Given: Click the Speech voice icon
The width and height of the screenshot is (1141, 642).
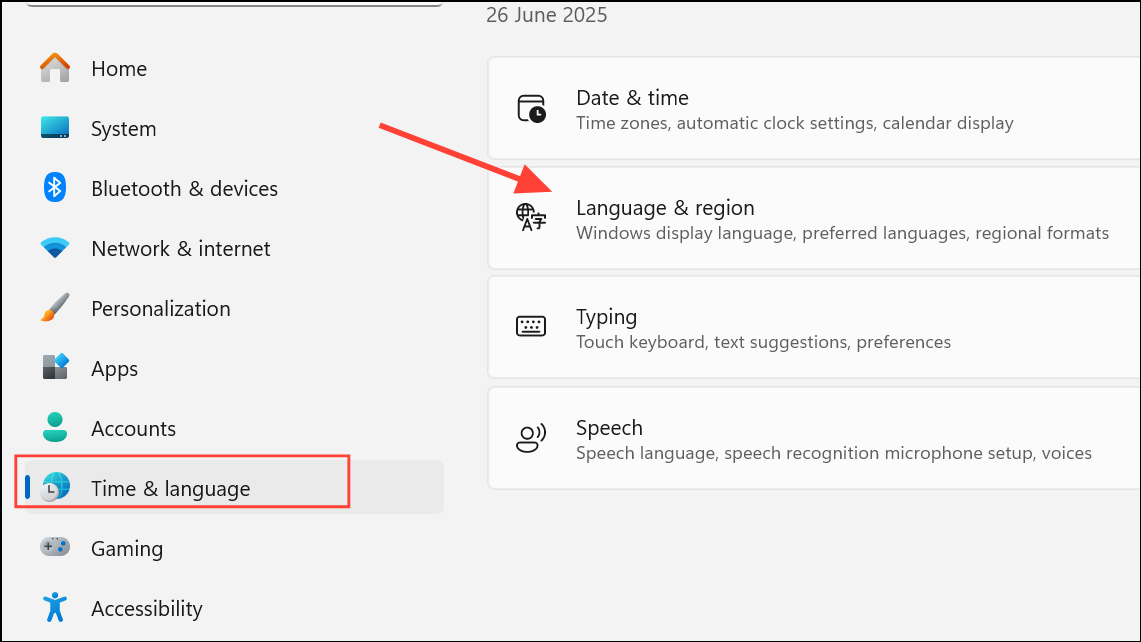Looking at the screenshot, I should (x=531, y=438).
